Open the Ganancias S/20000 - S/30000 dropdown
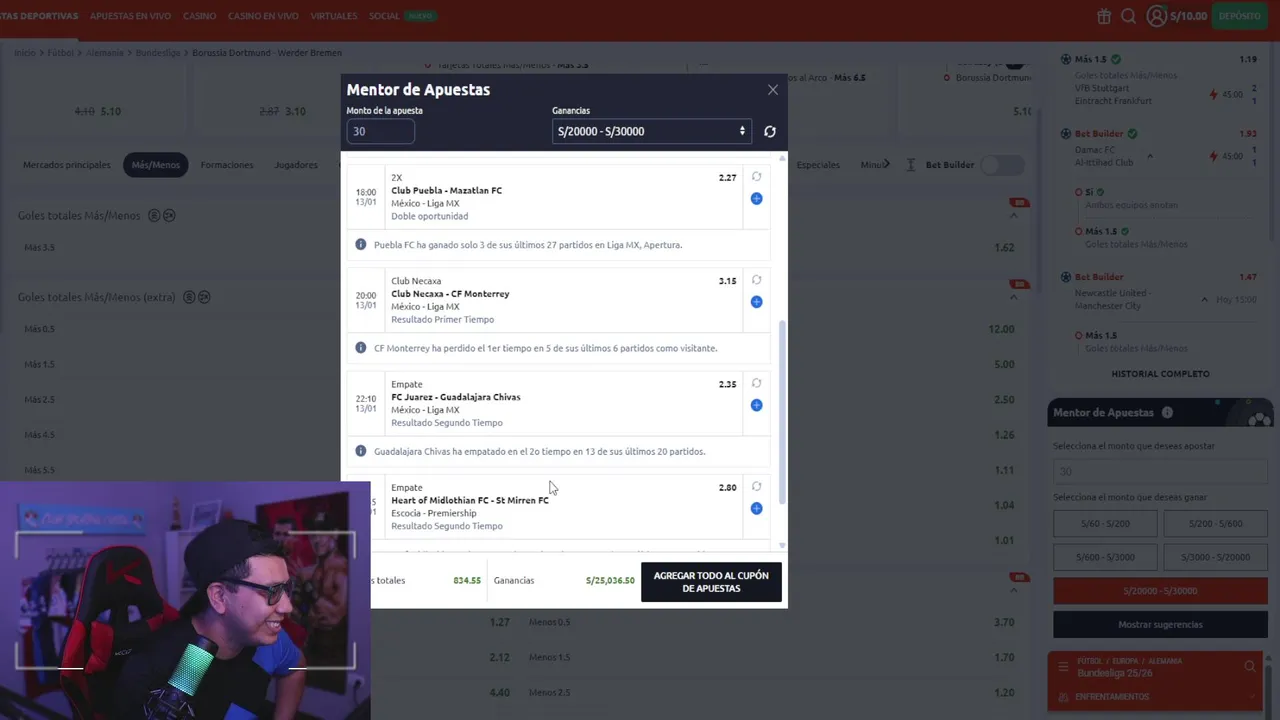The width and height of the screenshot is (1280, 720). tap(651, 131)
